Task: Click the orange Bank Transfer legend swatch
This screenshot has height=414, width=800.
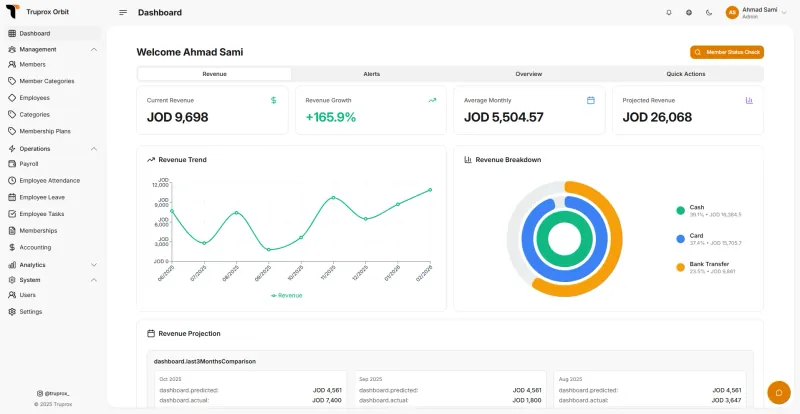Action: (681, 267)
